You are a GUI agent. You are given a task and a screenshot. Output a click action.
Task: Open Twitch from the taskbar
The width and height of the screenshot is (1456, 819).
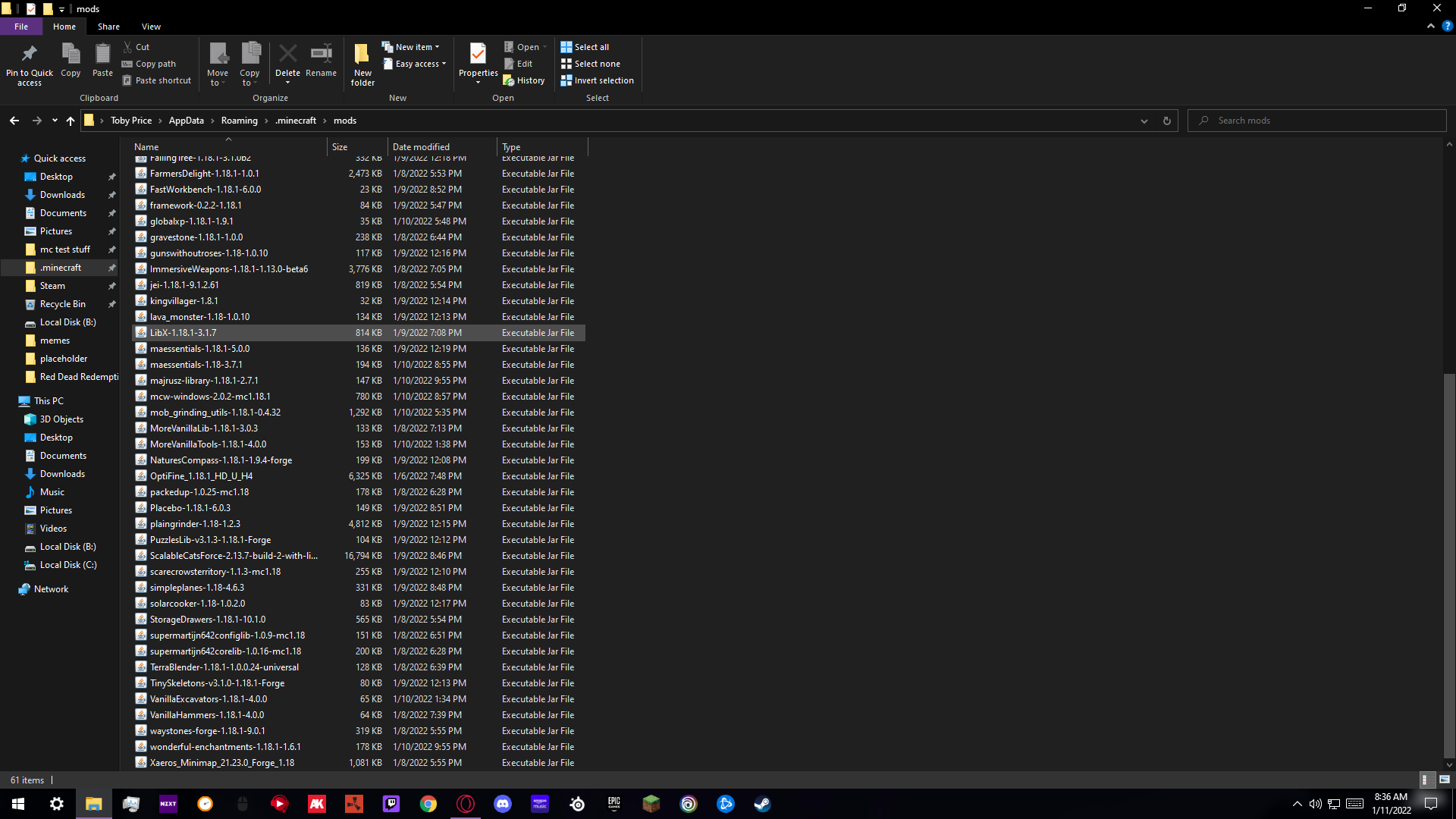tap(391, 804)
